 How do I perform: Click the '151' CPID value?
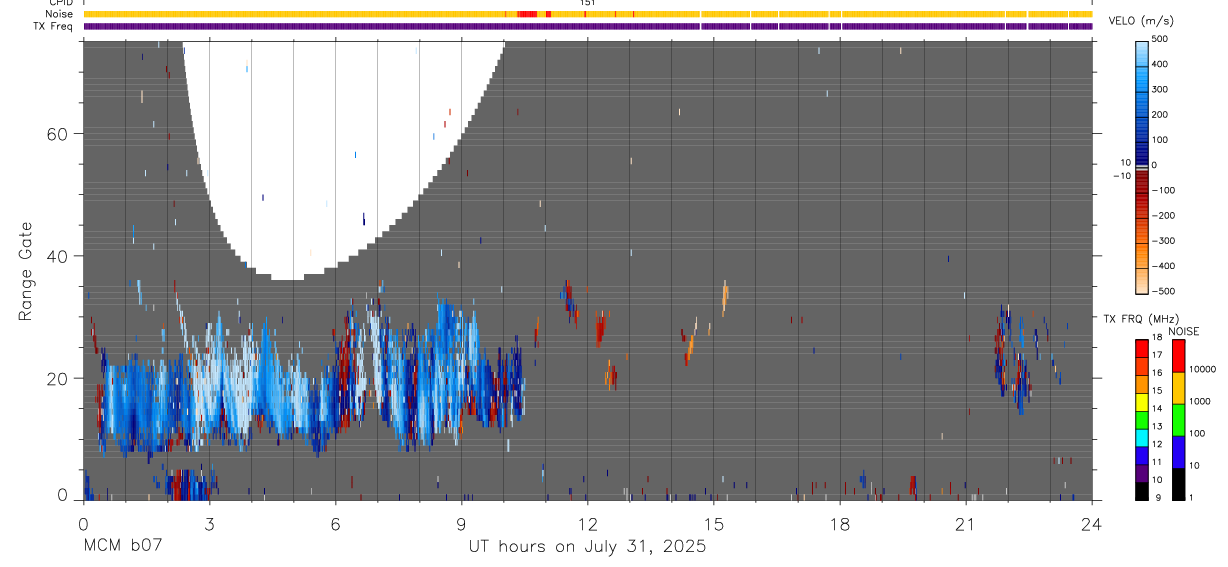coord(588,3)
